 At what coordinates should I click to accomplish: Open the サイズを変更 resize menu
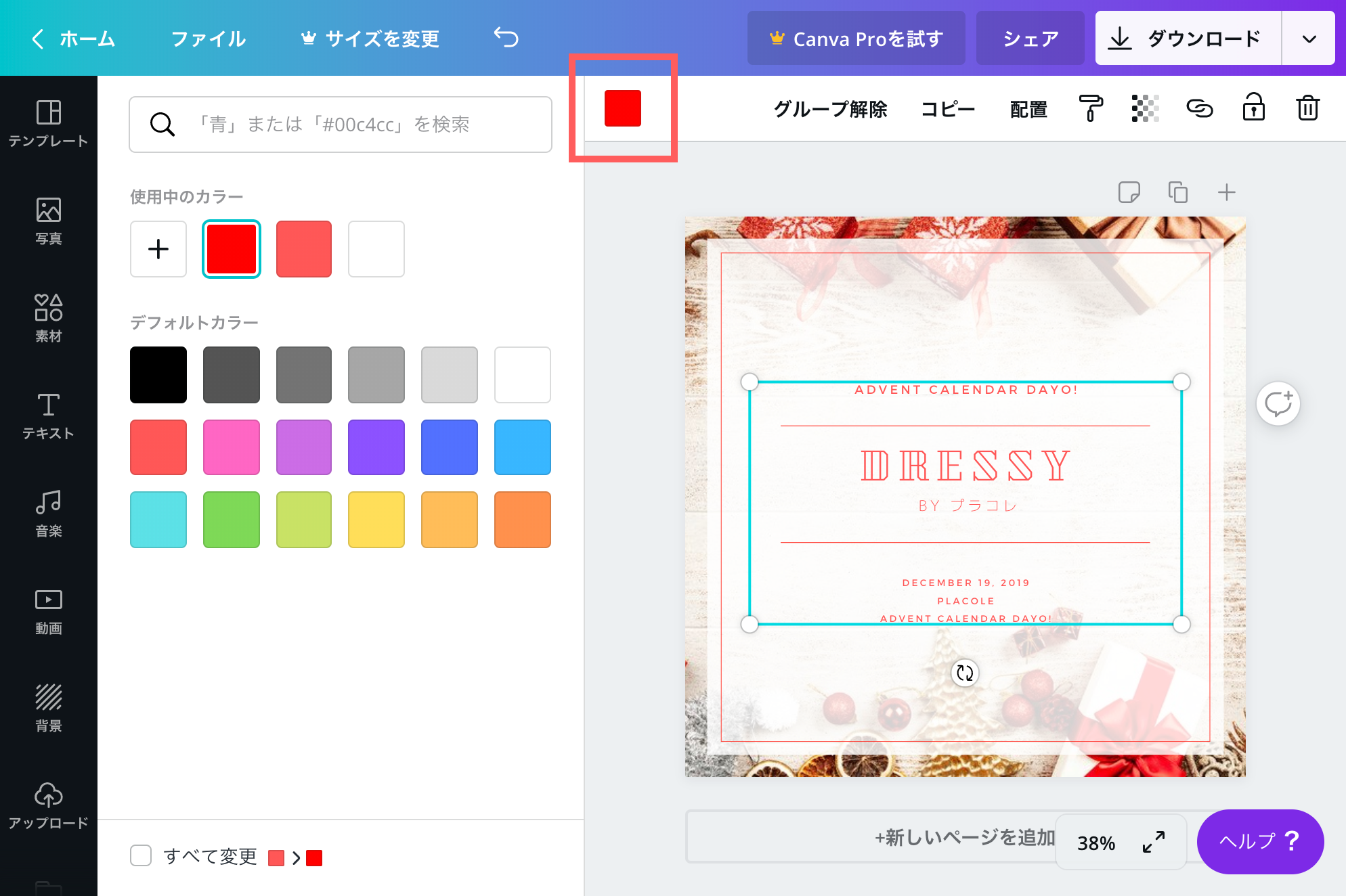pyautogui.click(x=370, y=39)
